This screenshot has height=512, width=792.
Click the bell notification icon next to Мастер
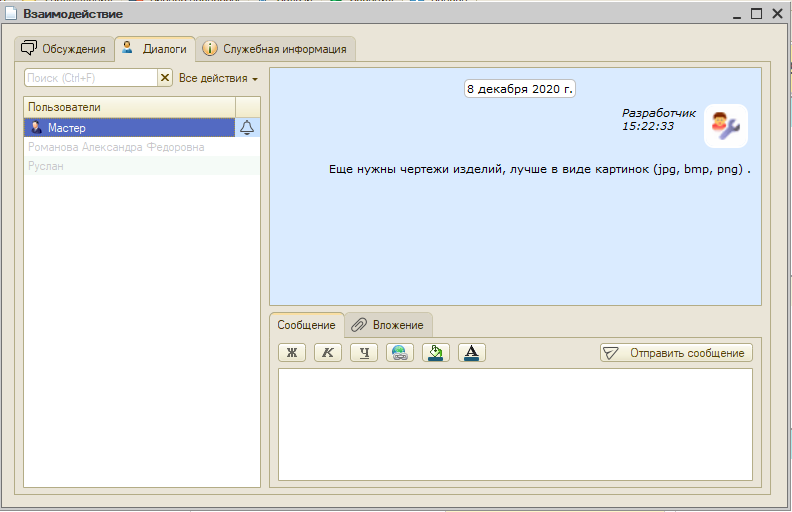coord(248,127)
